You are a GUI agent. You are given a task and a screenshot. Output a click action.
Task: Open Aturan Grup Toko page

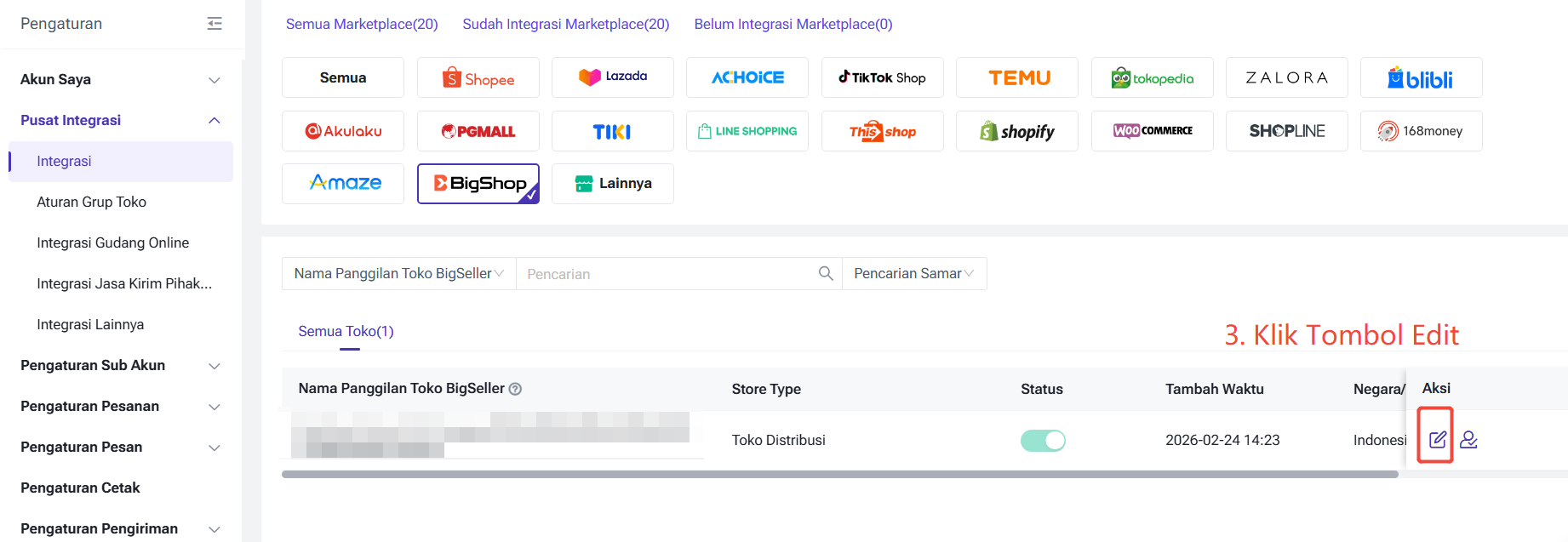point(91,202)
